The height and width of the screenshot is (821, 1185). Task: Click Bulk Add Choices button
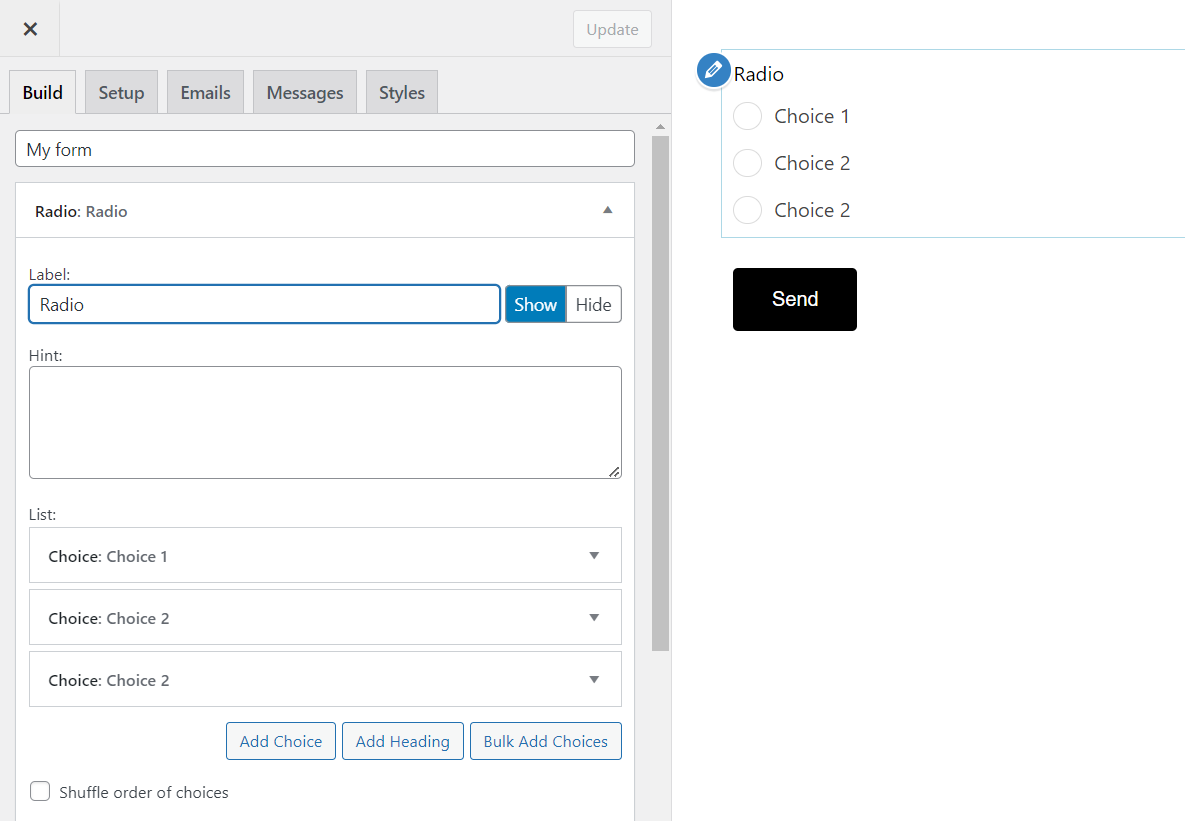tap(545, 741)
